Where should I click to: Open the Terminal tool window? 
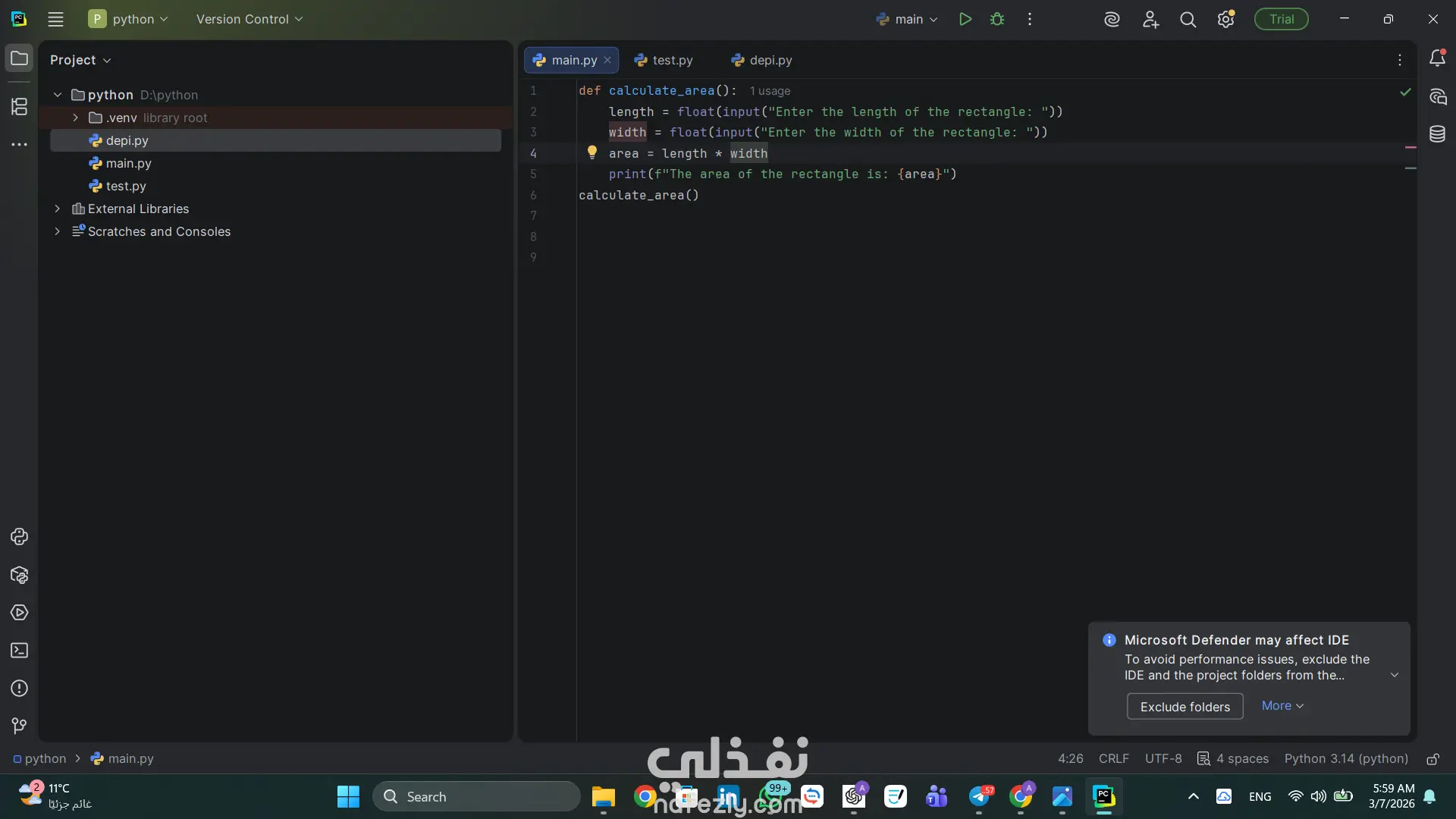[x=19, y=651]
